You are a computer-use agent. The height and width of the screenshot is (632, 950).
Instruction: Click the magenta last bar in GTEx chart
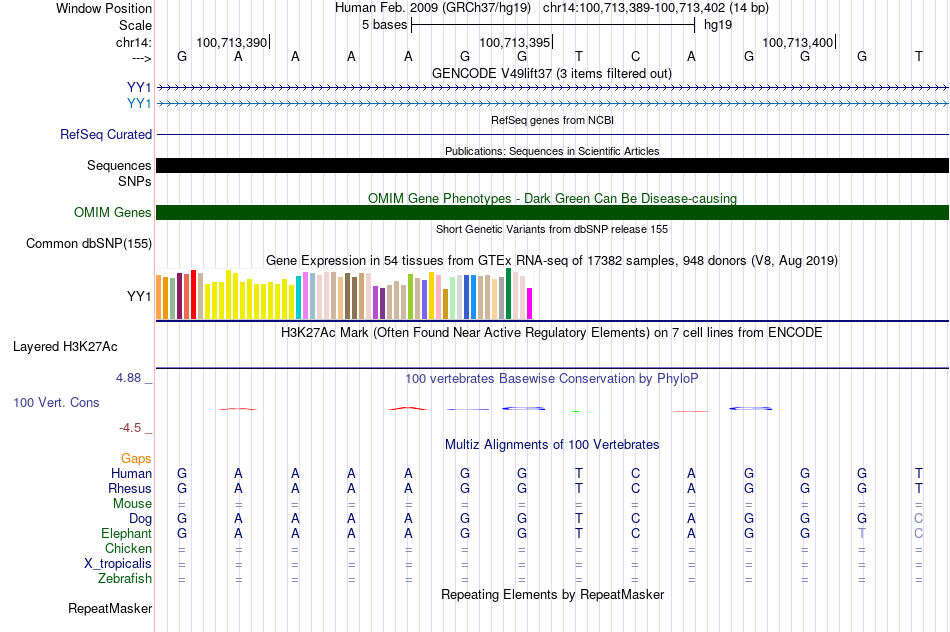click(530, 304)
